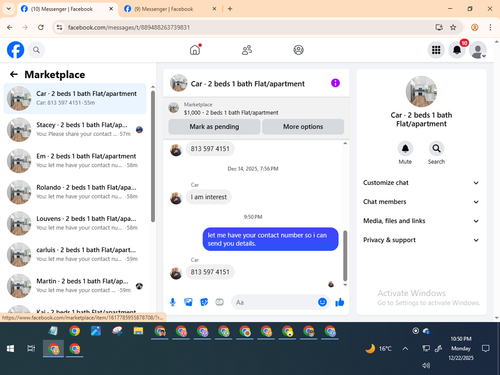Go to the Home feed icon

(195, 50)
